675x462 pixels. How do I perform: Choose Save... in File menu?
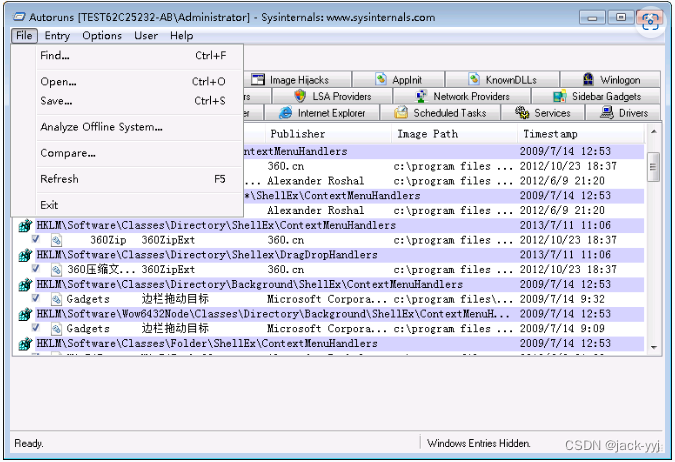133,101
